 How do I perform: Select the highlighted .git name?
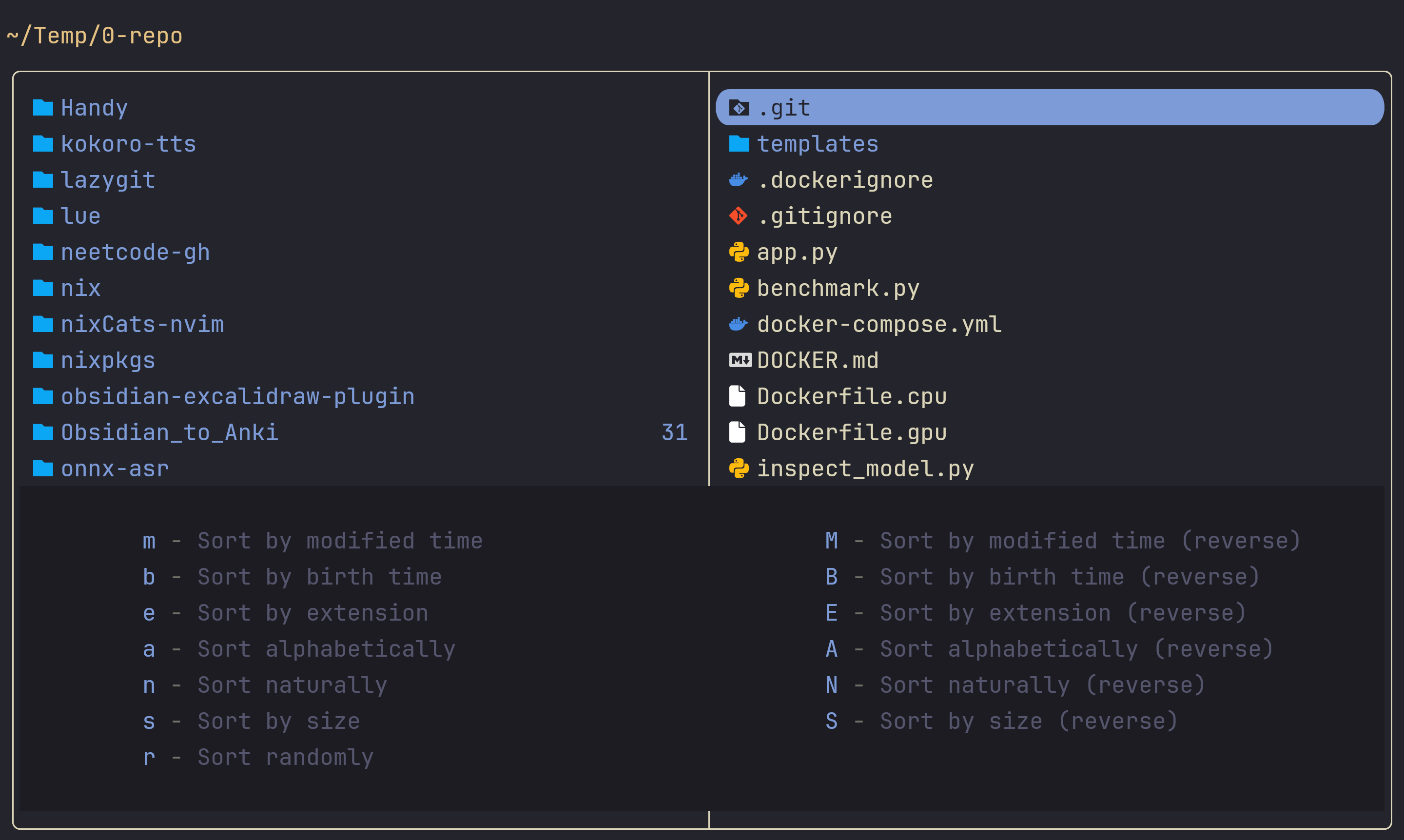784,108
